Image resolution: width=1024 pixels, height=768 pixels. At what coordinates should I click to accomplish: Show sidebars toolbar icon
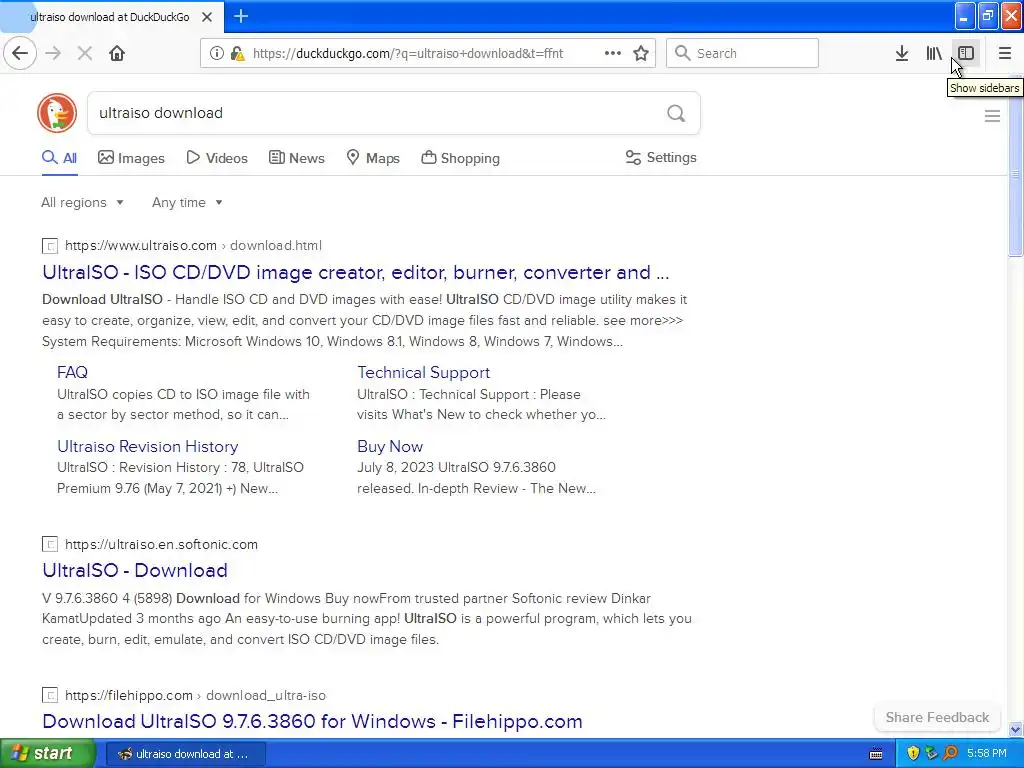966,54
